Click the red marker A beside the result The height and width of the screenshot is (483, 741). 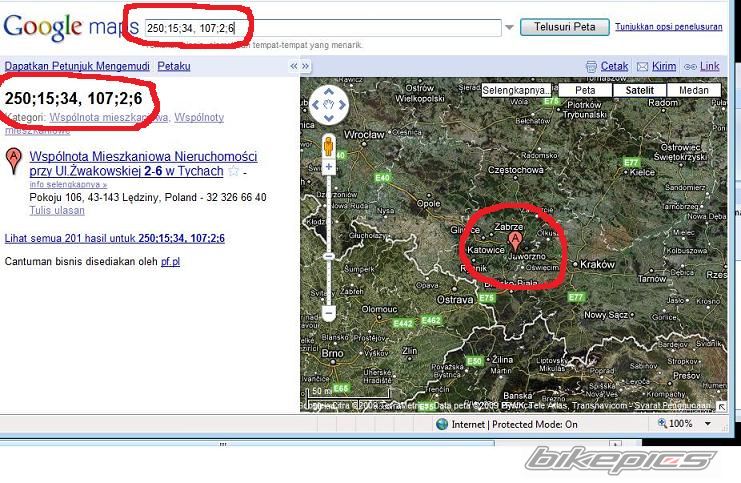(14, 160)
